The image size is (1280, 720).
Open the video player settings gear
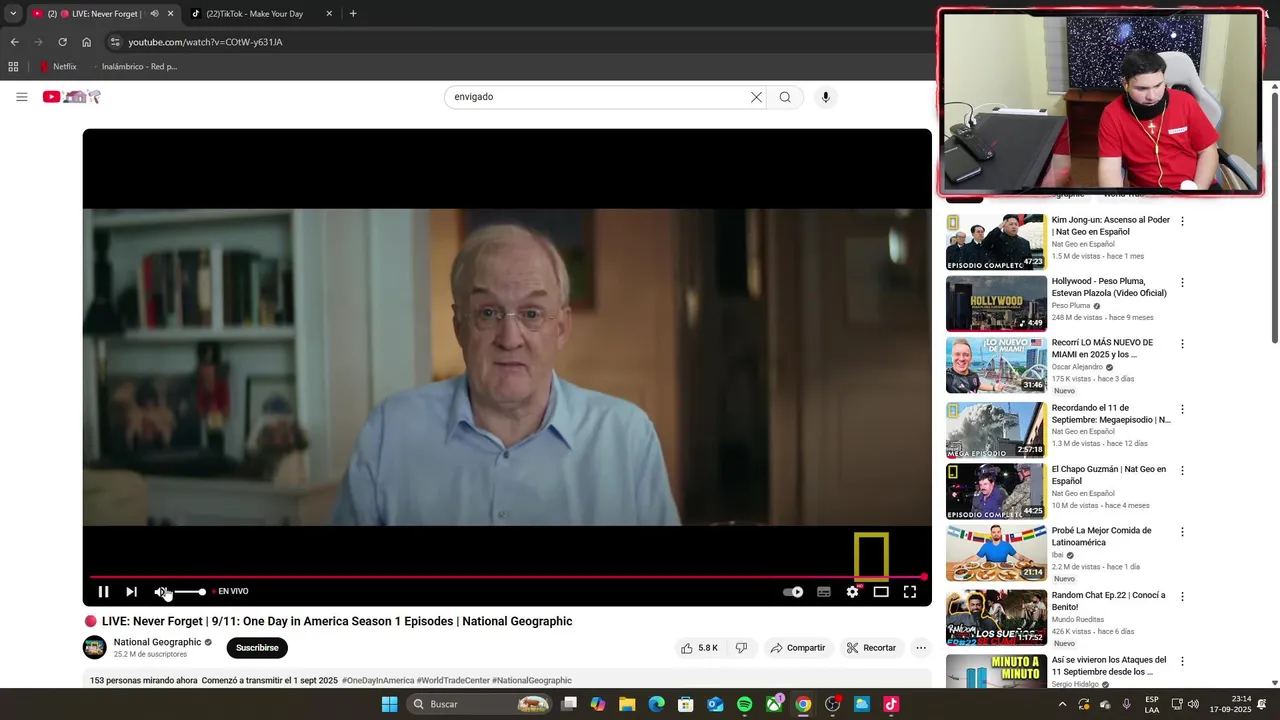coord(852,592)
